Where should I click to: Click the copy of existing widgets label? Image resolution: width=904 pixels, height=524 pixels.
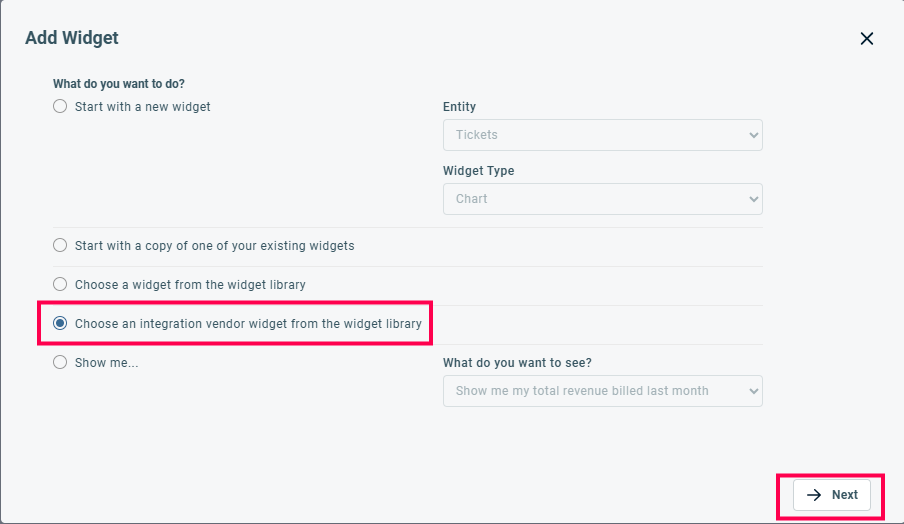click(x=214, y=245)
